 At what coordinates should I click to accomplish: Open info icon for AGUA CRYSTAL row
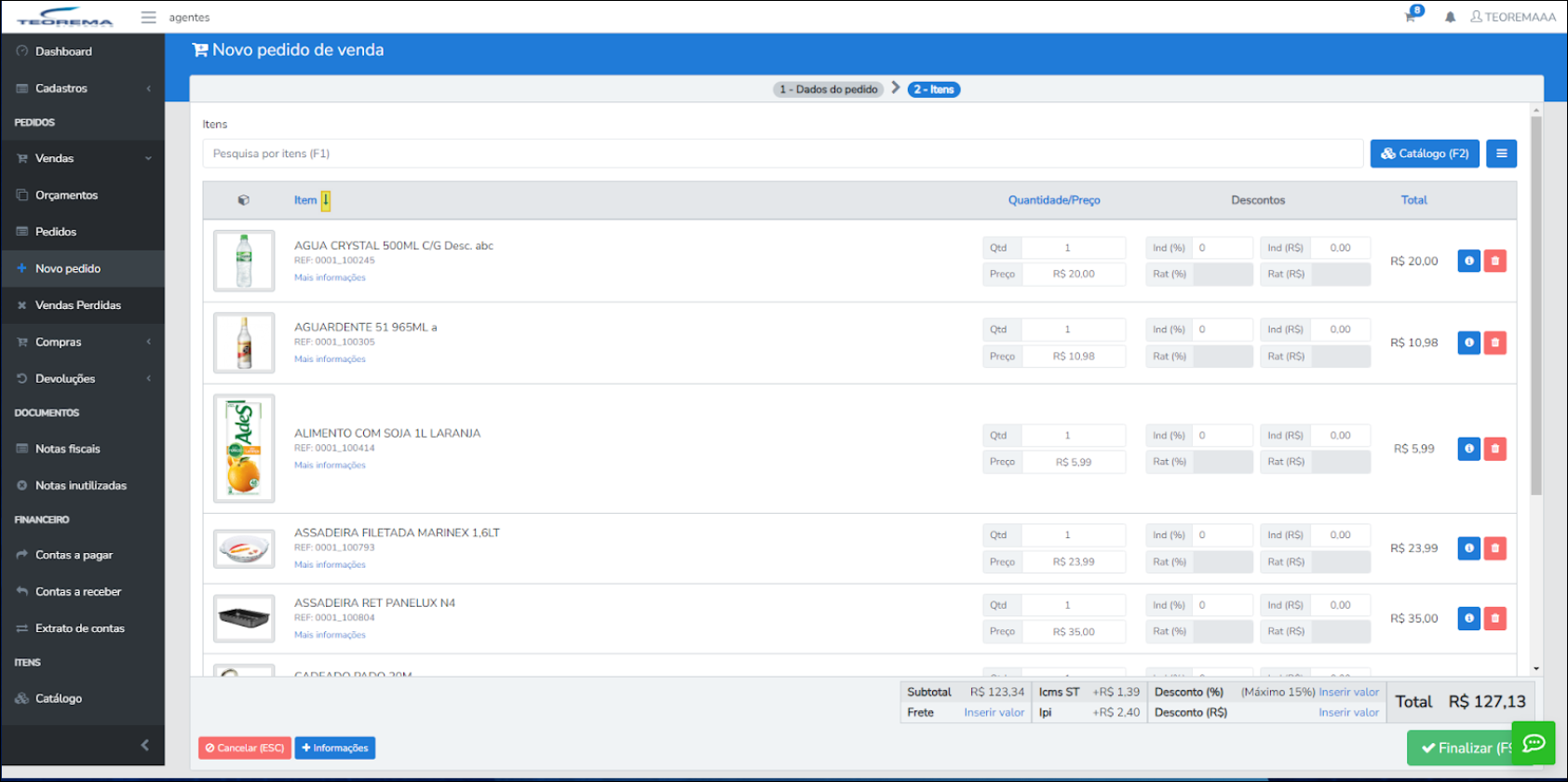1468,261
